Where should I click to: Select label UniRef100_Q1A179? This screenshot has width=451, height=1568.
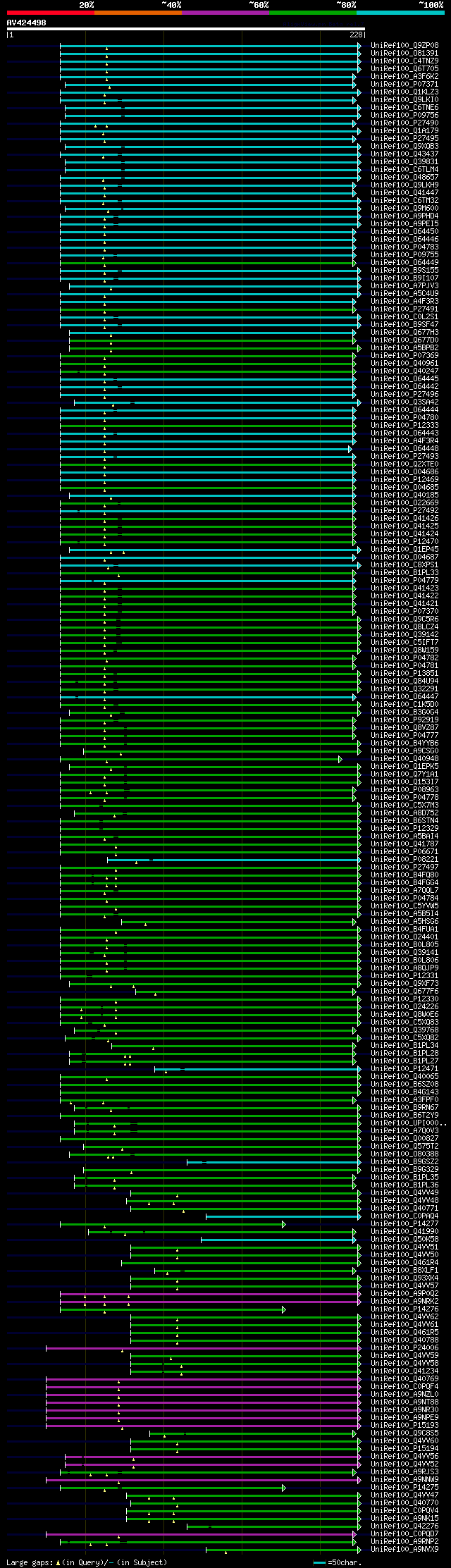pos(404,130)
